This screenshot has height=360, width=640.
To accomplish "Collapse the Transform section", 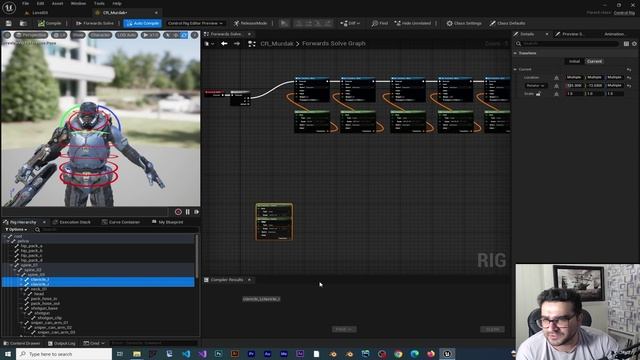I will (515, 53).
